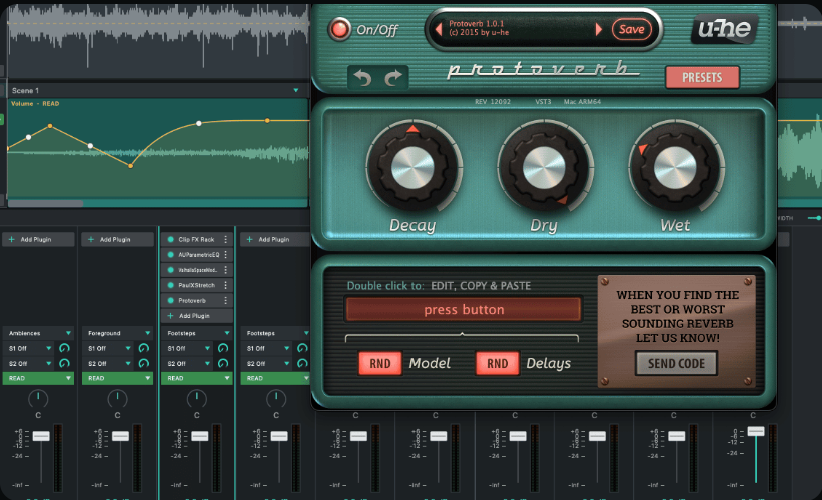822x500 pixels.
Task: Open the Ambiences output dropdown
Action: pyautogui.click(x=38, y=333)
